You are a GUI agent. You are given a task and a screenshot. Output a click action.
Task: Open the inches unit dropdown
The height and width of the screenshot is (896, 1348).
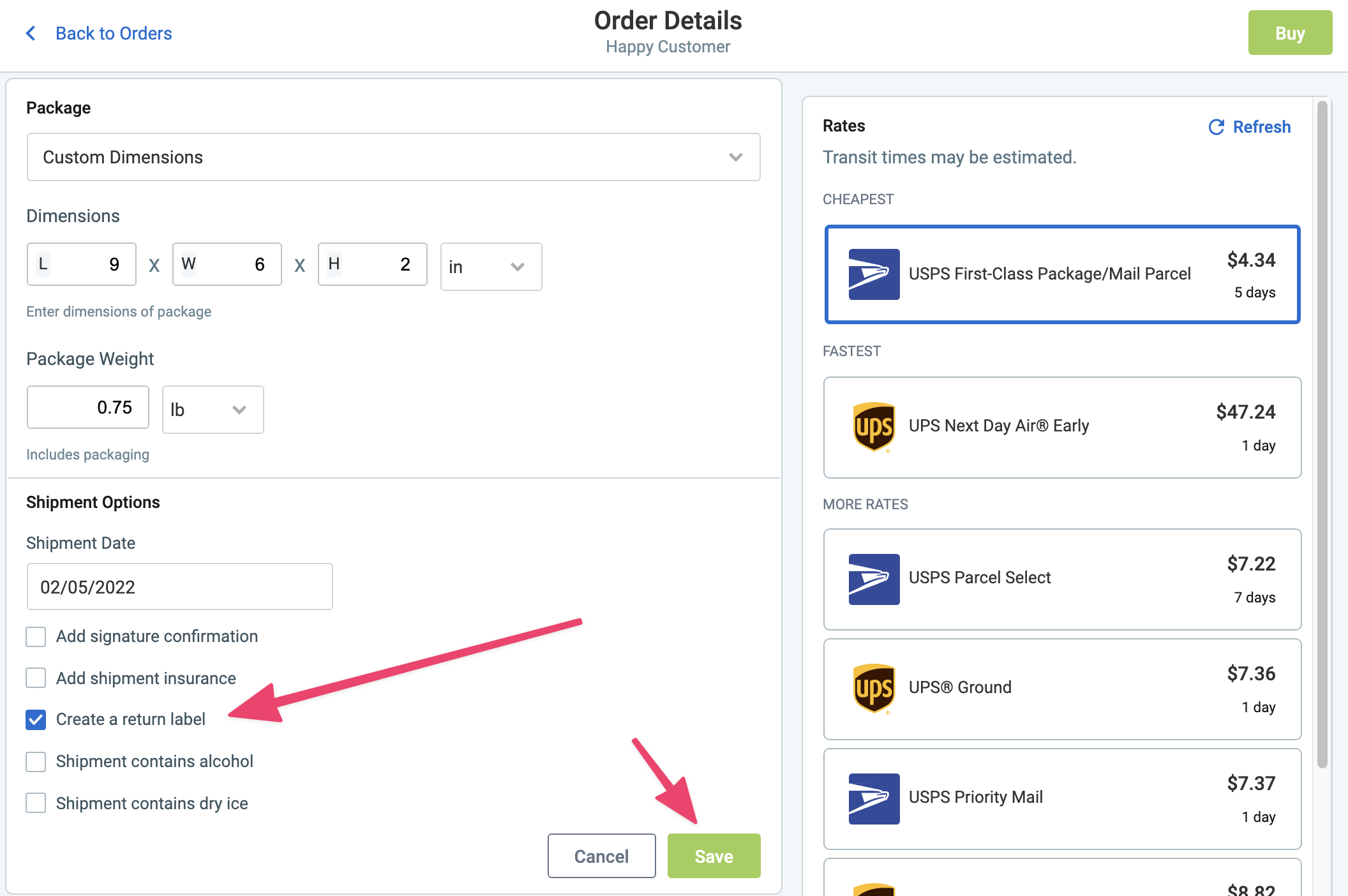click(x=491, y=267)
